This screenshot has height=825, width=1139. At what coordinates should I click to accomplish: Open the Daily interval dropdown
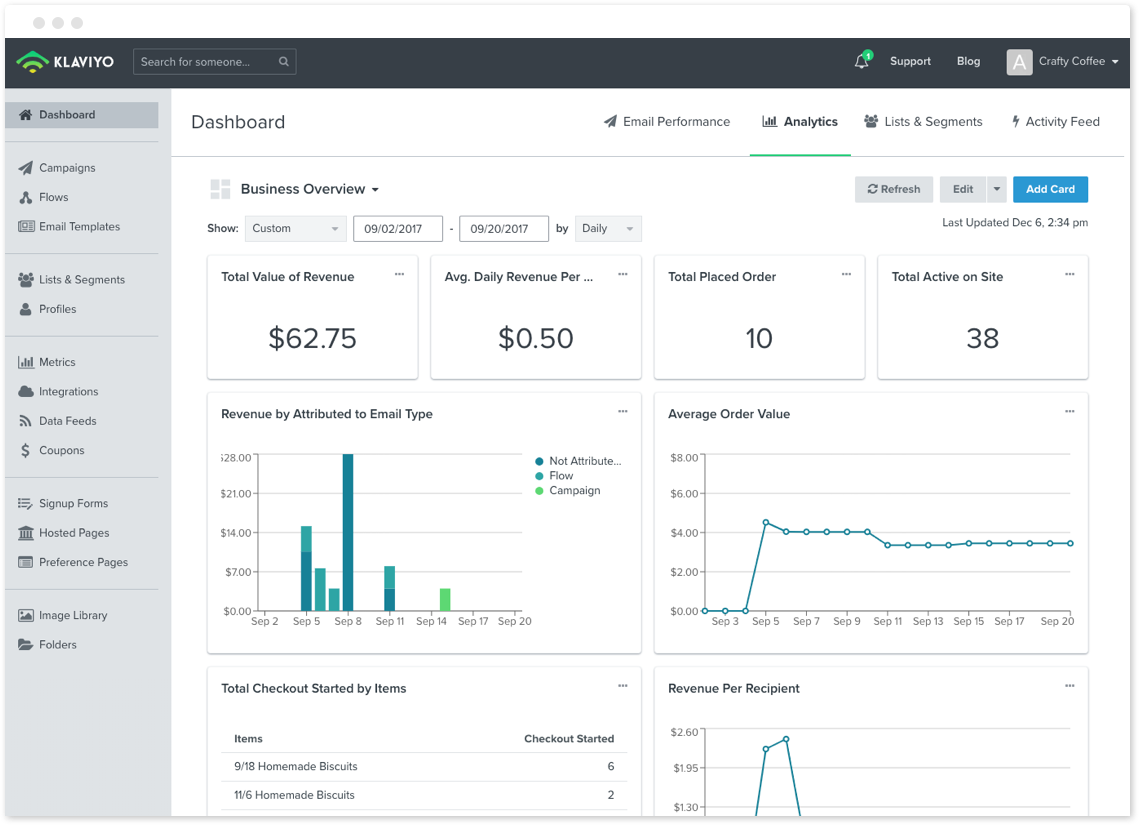point(608,229)
